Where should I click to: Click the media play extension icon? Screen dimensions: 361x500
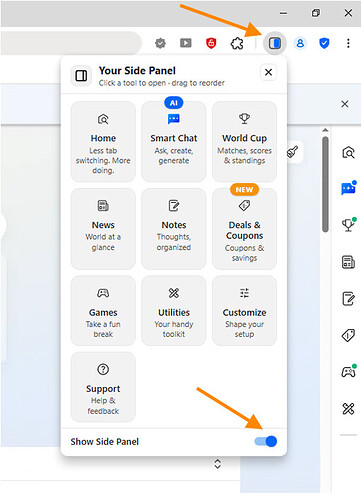pyautogui.click(x=186, y=43)
